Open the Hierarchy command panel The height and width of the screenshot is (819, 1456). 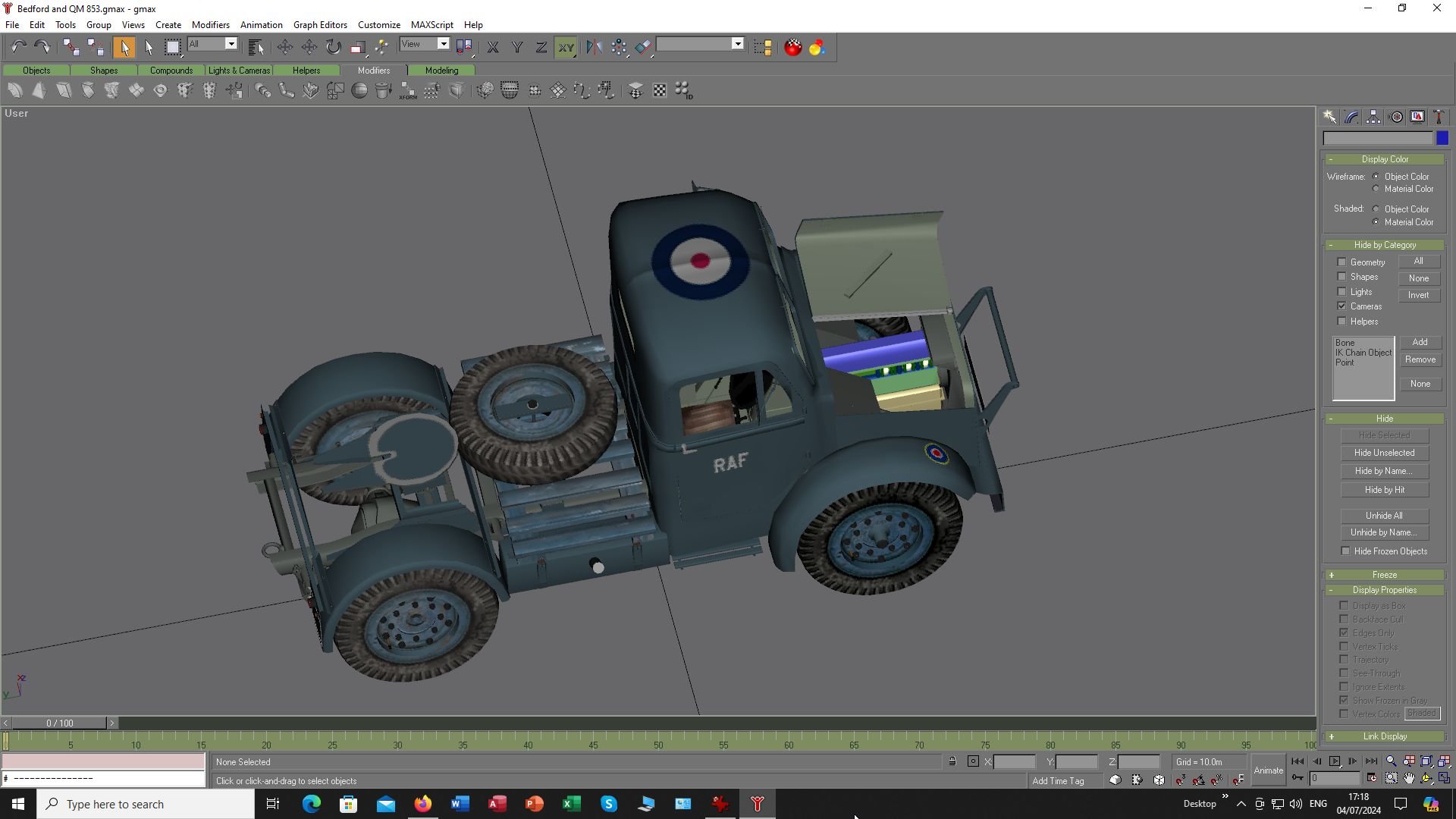tap(1373, 117)
